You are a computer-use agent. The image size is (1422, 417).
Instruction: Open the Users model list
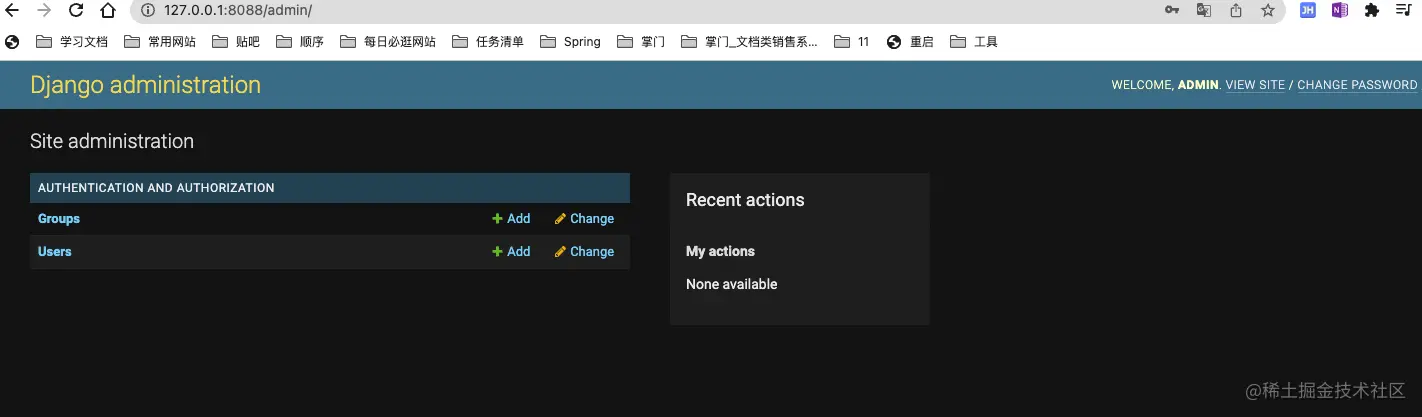pyautogui.click(x=55, y=252)
